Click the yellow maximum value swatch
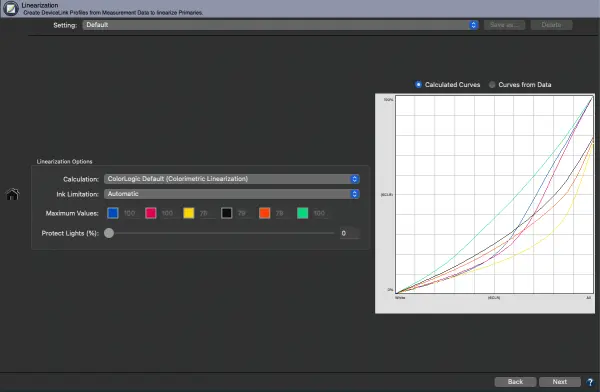This screenshot has width=600, height=392. point(189,213)
